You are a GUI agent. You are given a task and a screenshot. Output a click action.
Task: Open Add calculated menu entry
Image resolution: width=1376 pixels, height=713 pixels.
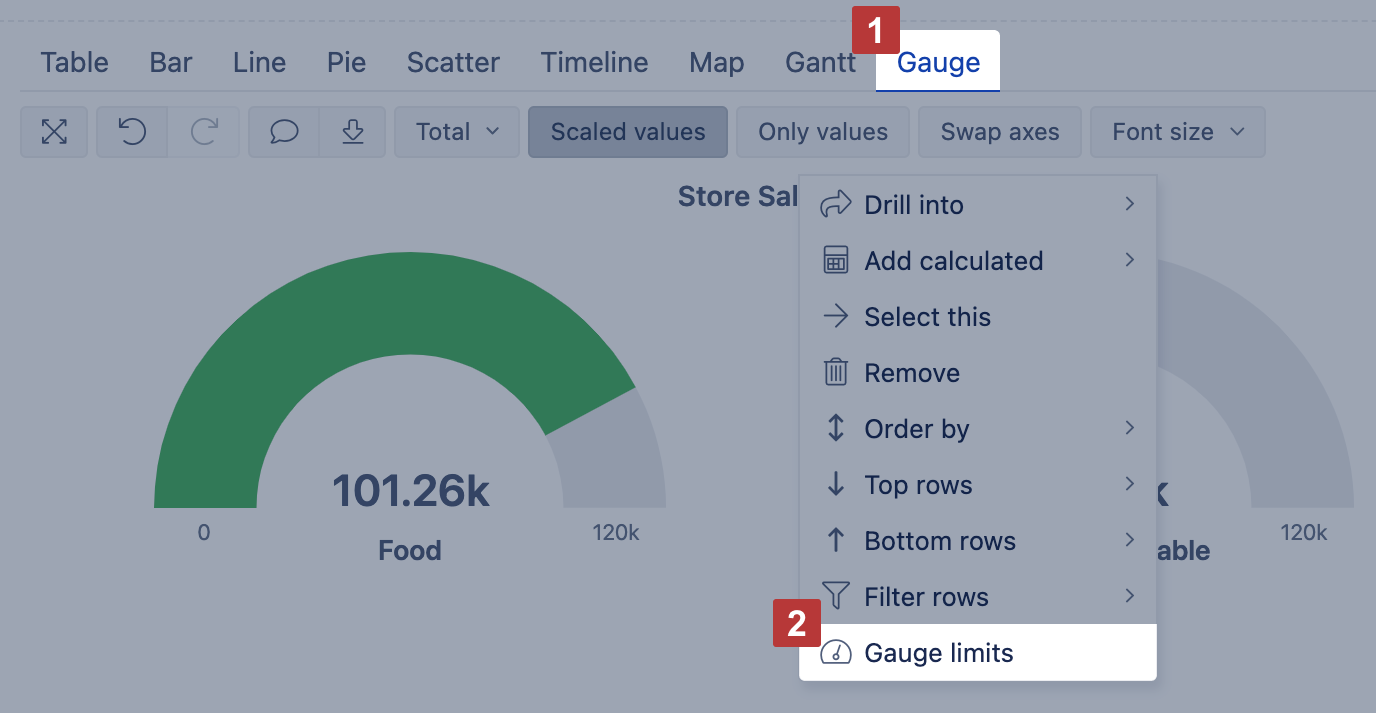(953, 261)
